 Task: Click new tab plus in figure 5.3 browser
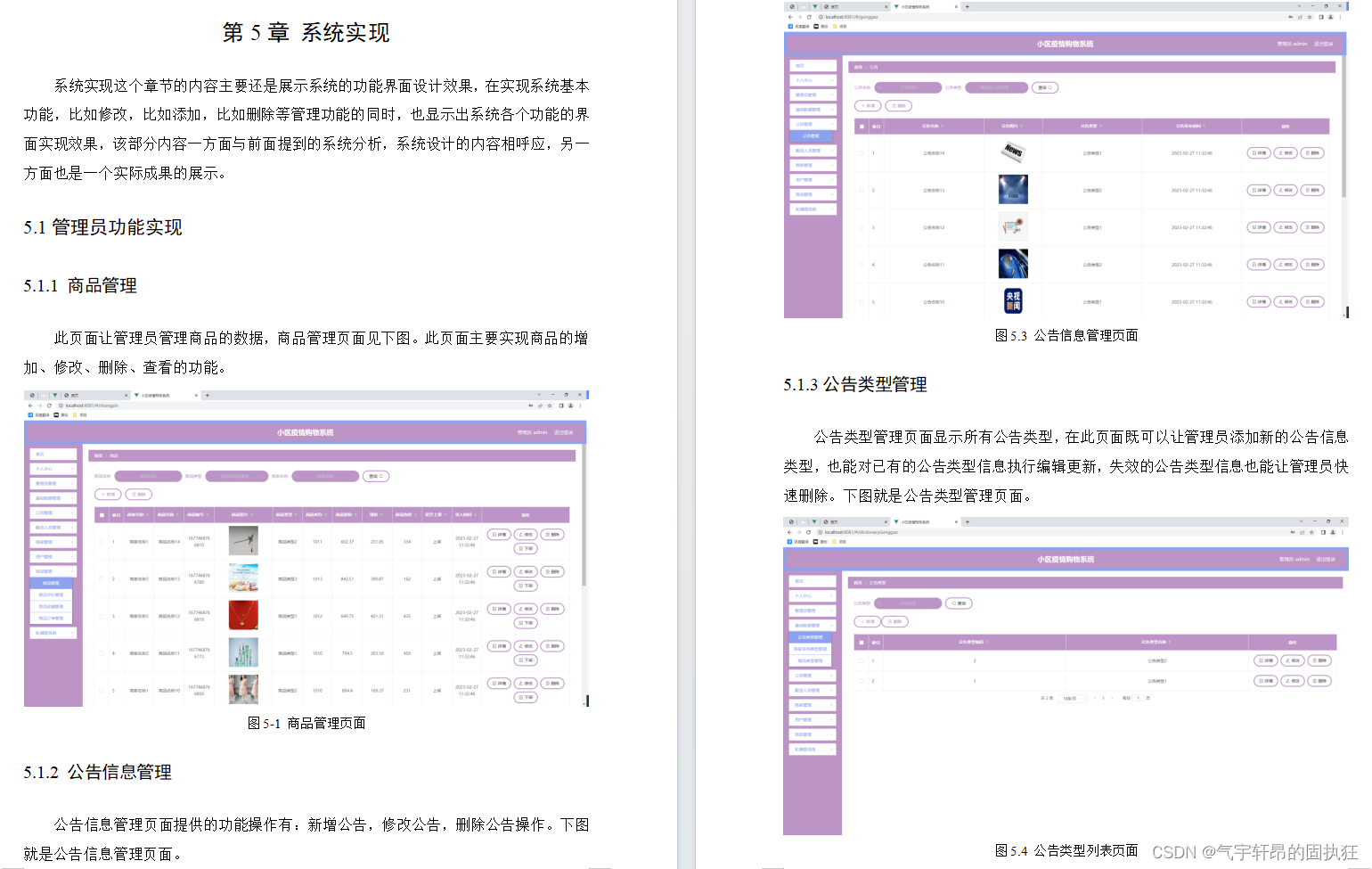pos(967,6)
